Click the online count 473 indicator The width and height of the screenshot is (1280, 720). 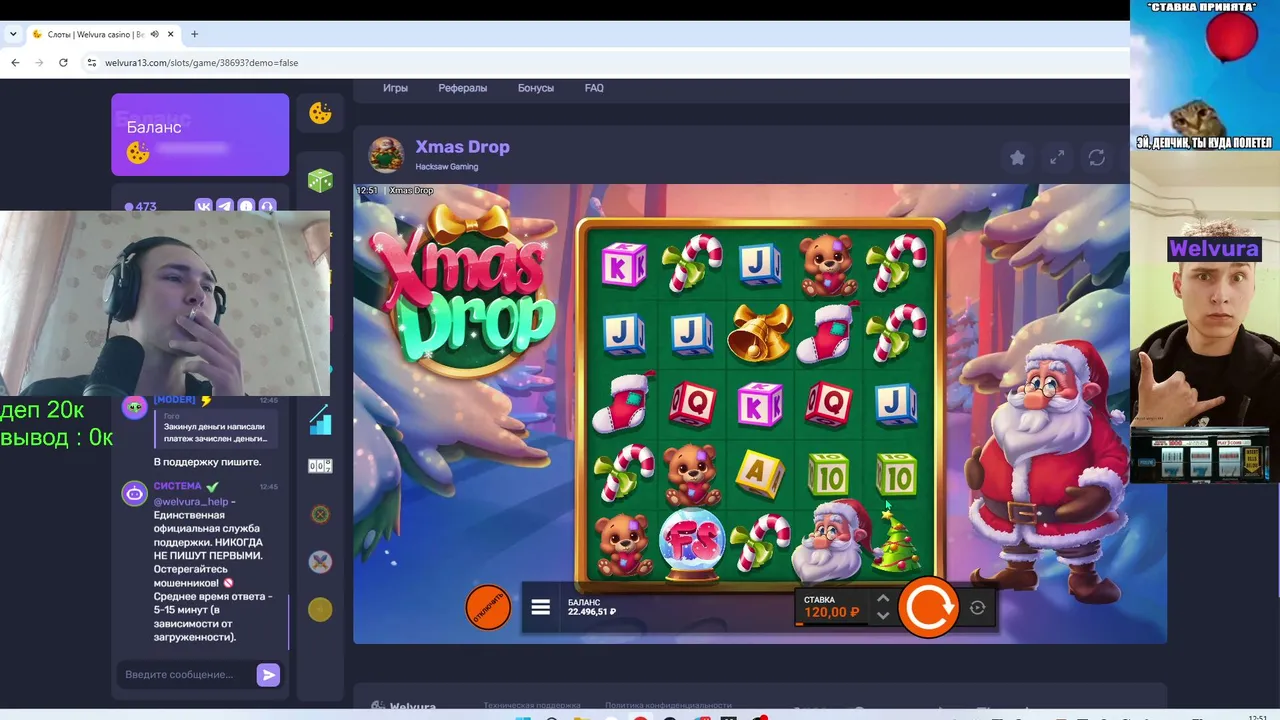(140, 207)
